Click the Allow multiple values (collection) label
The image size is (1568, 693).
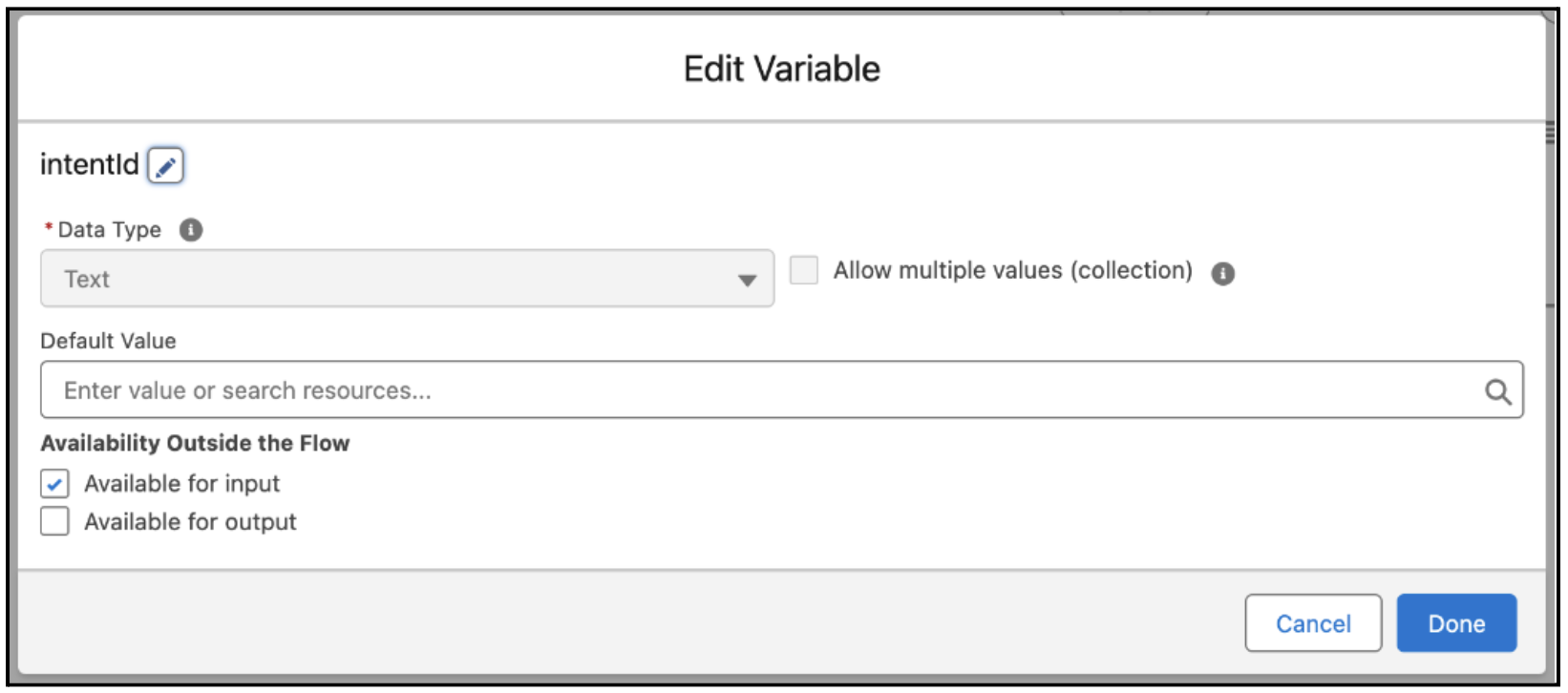(1012, 271)
